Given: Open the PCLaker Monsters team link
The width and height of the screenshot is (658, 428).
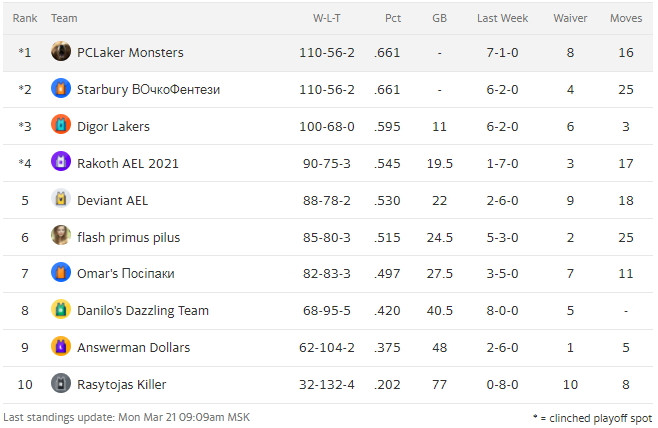Looking at the screenshot, I should pyautogui.click(x=130, y=52).
